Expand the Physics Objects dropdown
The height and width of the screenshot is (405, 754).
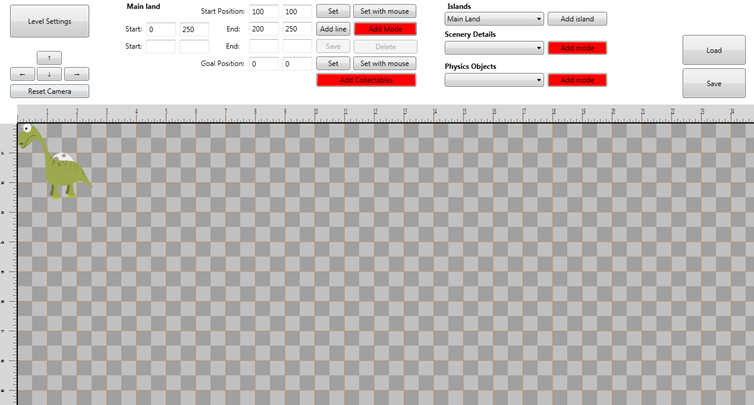[x=494, y=80]
